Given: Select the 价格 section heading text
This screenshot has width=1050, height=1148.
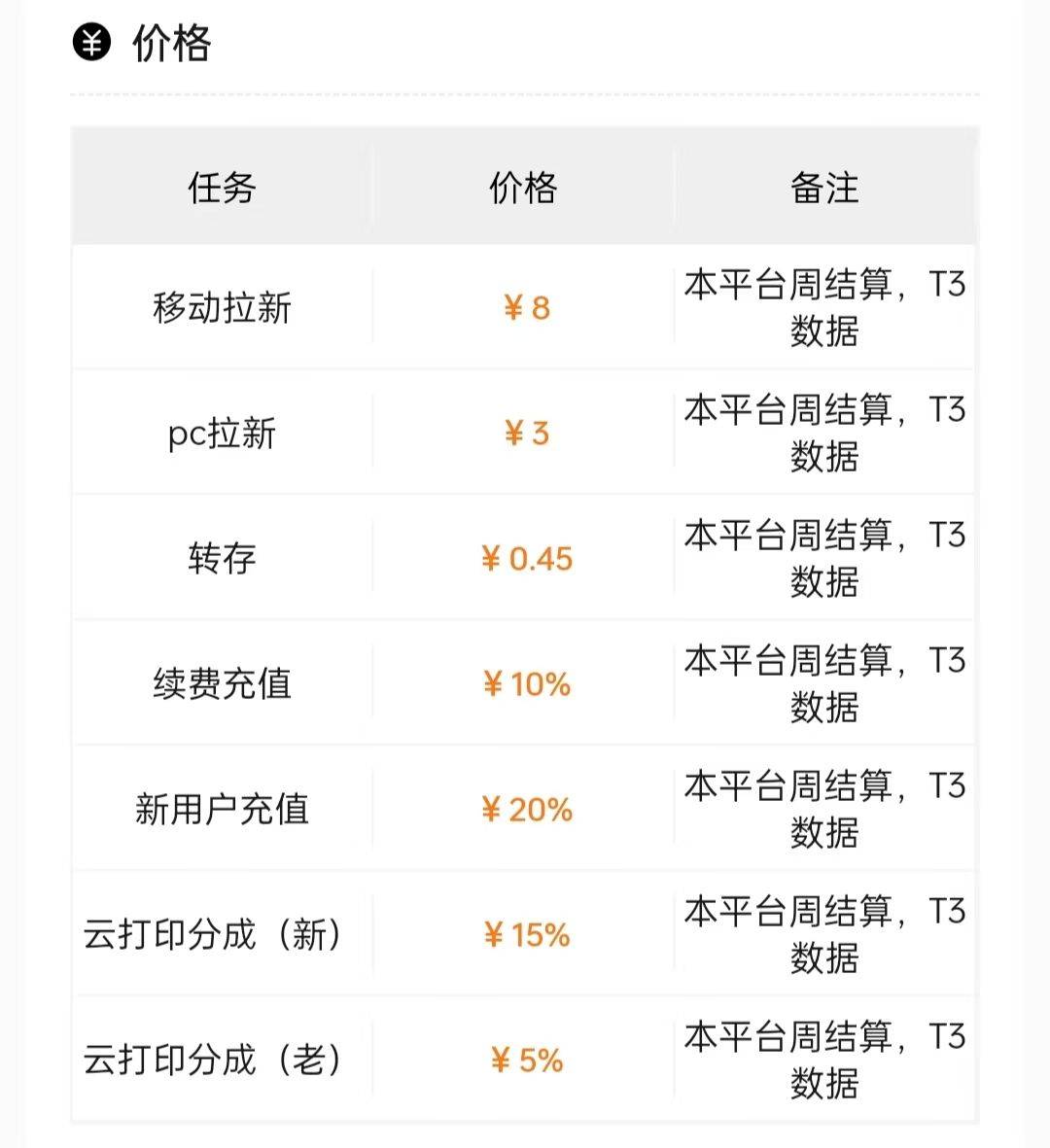Looking at the screenshot, I should pyautogui.click(x=172, y=43).
